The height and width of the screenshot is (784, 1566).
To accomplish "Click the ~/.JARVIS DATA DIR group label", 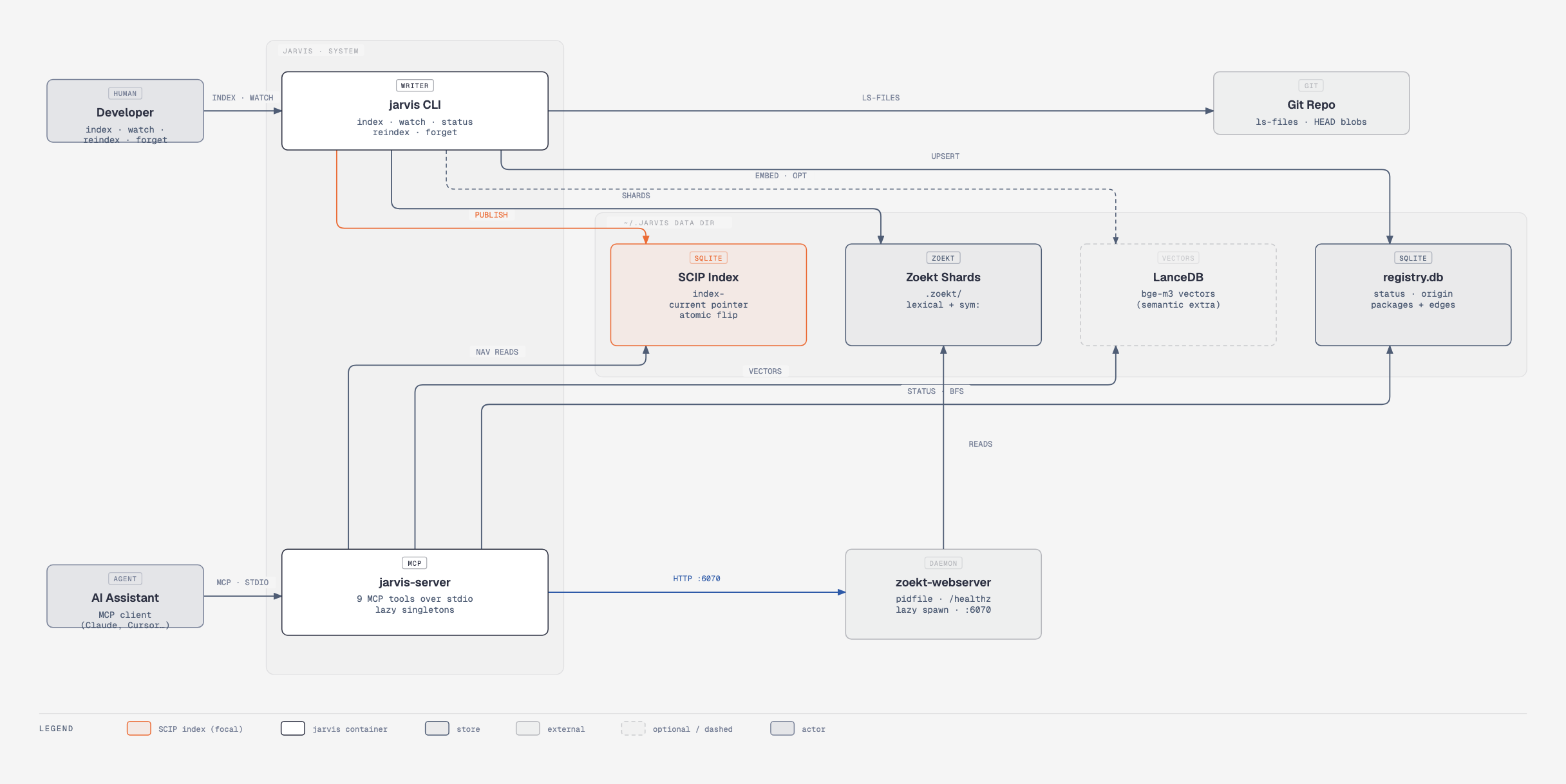I will [669, 223].
